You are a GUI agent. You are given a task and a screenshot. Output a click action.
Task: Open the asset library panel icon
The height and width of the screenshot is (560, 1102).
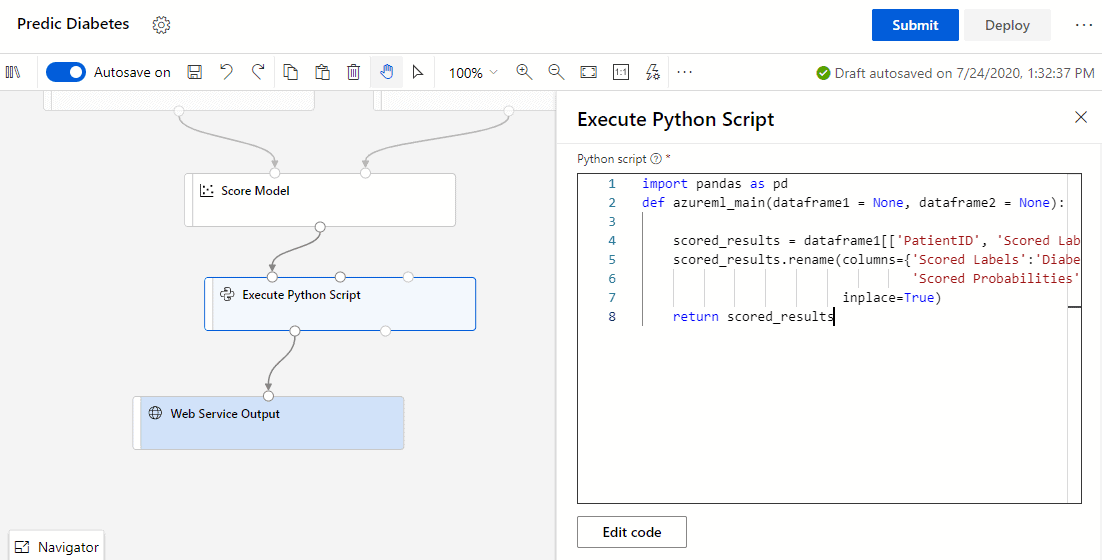(13, 72)
